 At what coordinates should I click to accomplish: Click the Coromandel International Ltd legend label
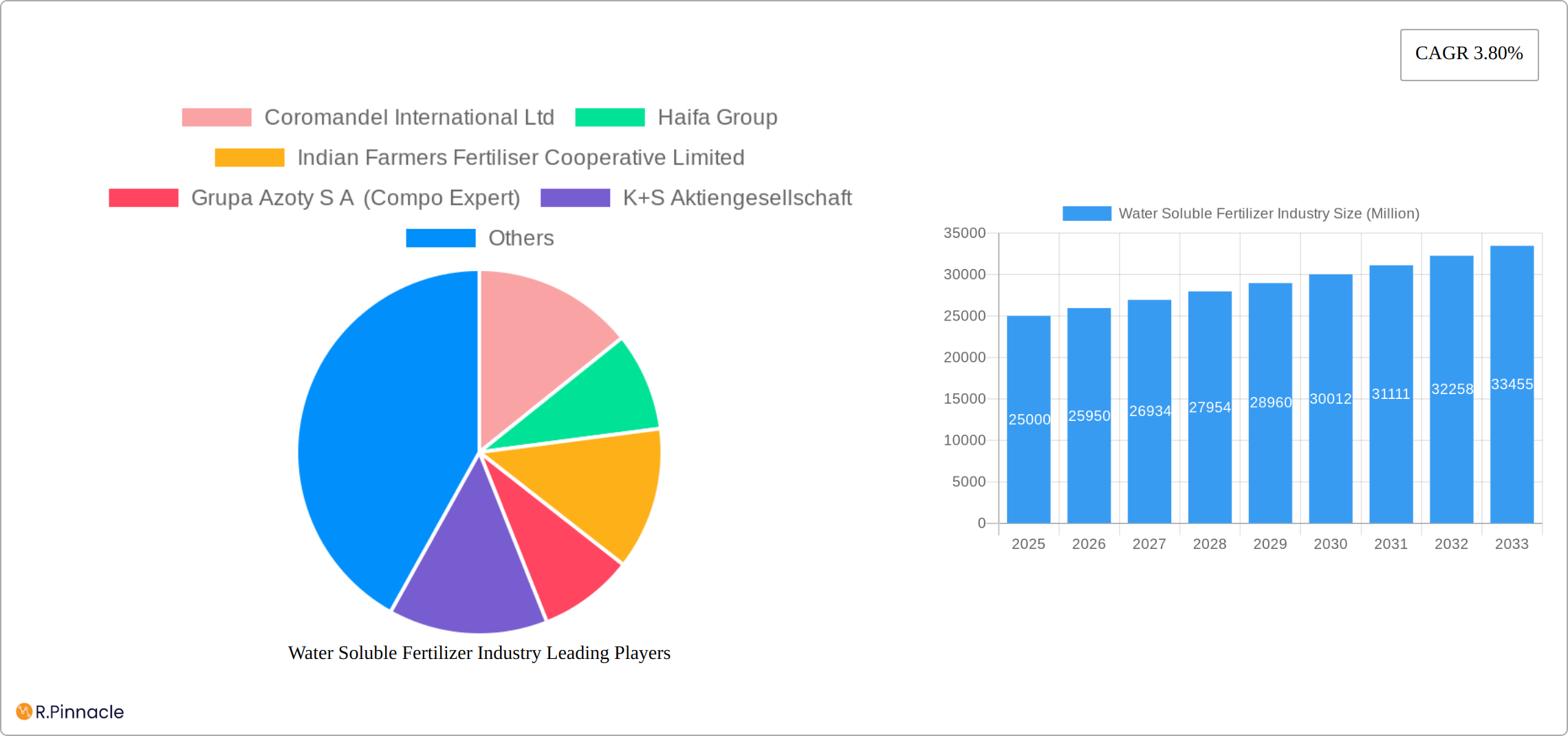click(x=409, y=118)
